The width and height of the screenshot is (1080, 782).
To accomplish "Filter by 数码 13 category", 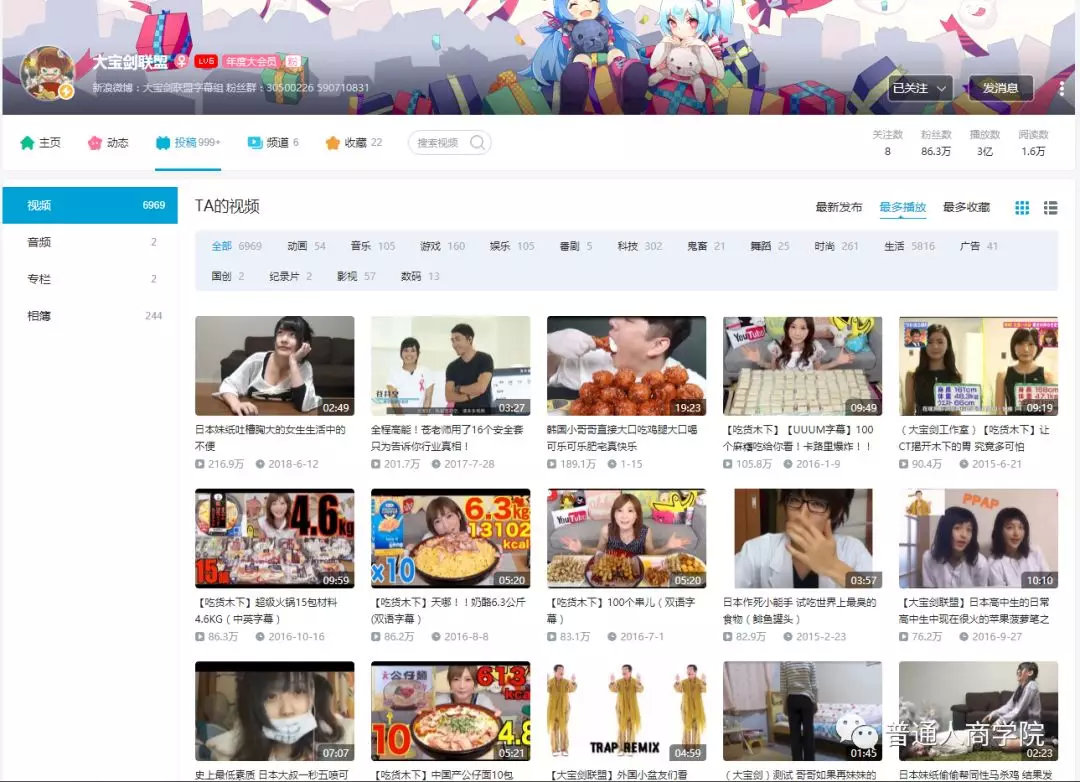I will click(419, 276).
